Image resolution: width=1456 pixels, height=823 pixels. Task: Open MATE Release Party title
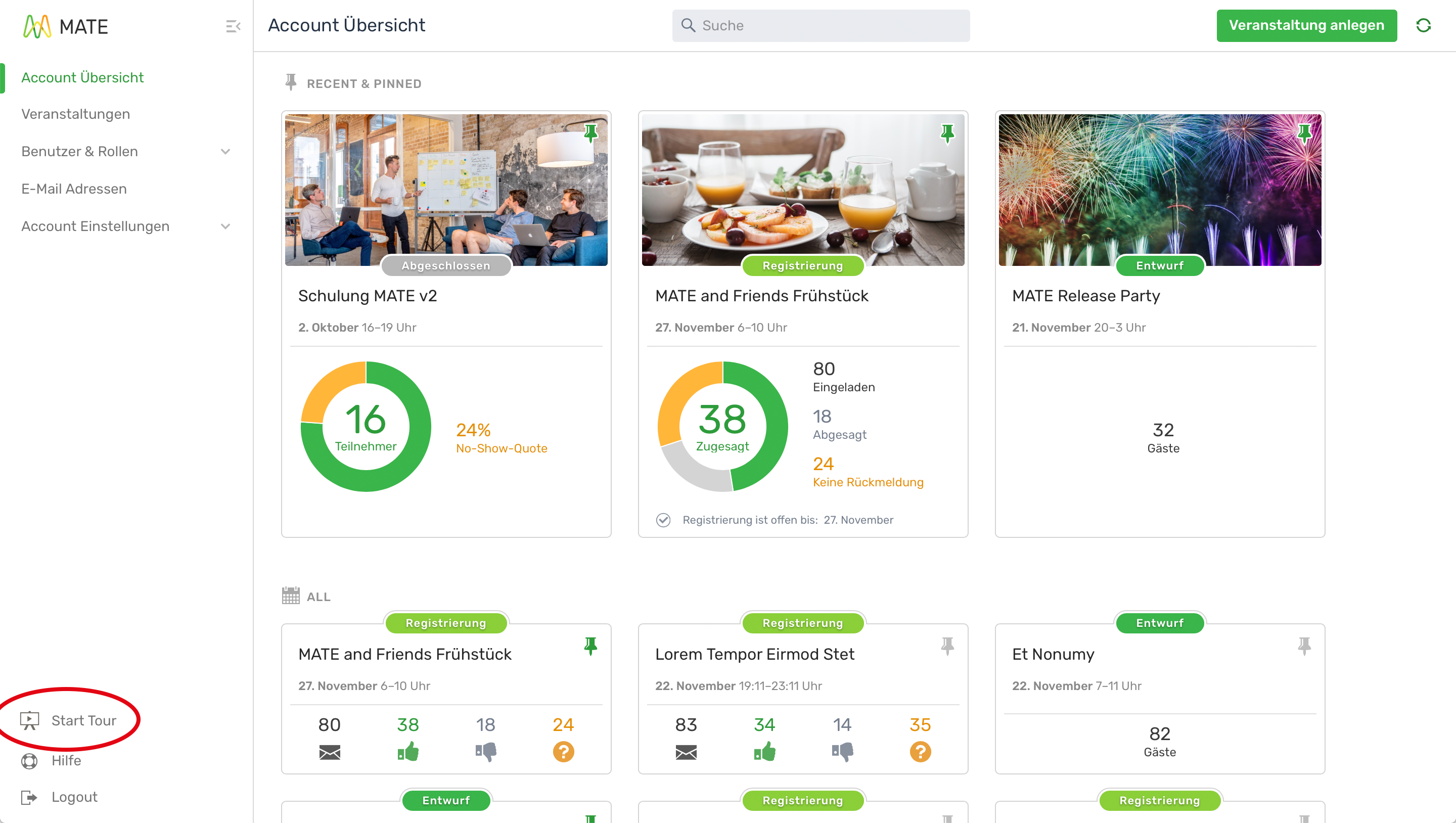point(1086,296)
